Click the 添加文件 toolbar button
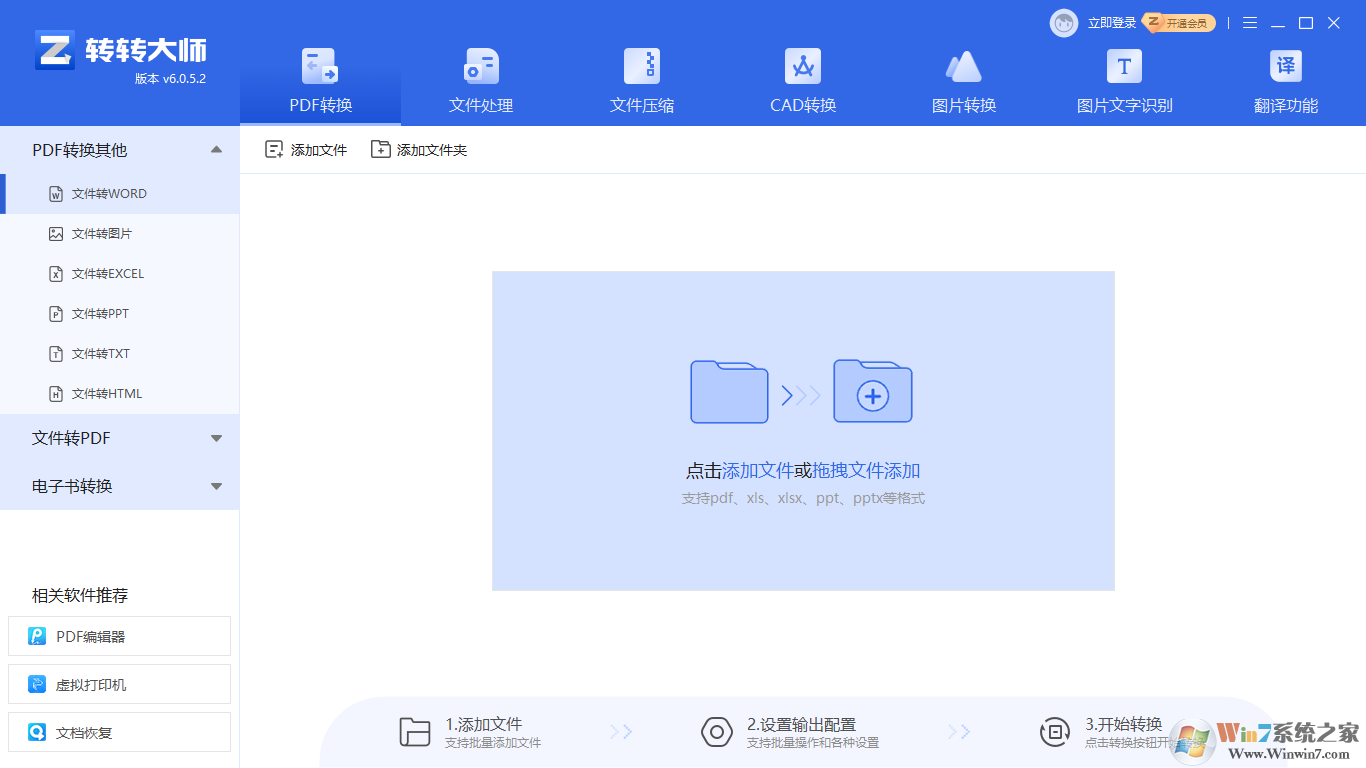The image size is (1366, 768). [306, 150]
